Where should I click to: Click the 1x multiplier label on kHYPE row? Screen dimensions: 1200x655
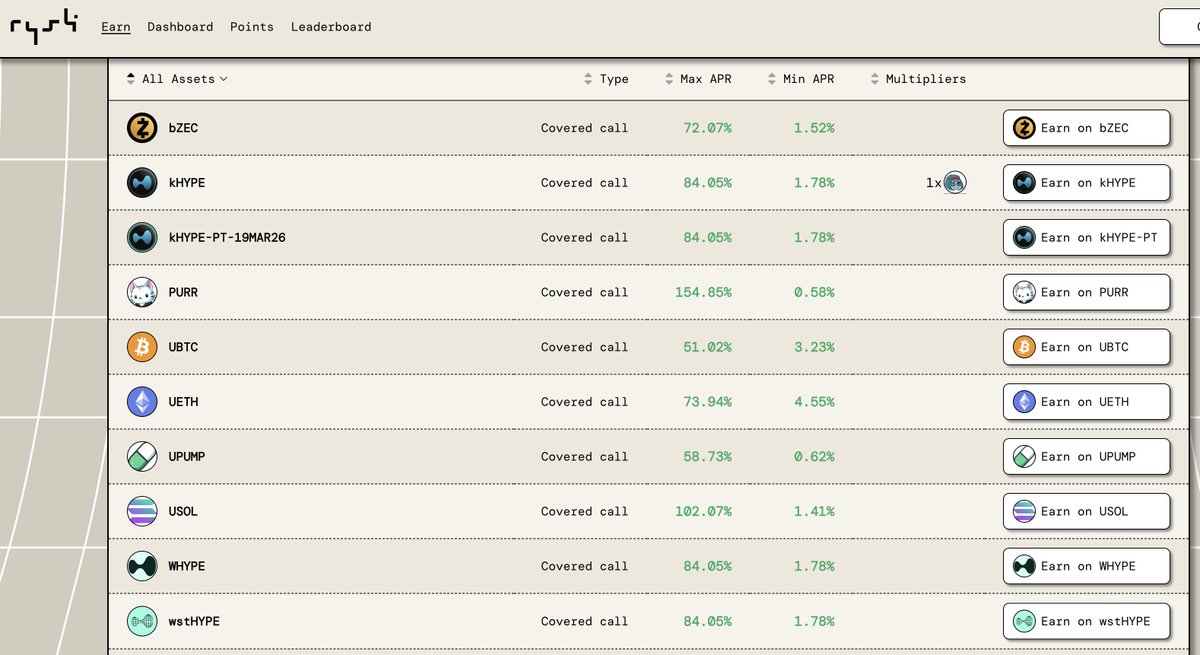click(933, 183)
